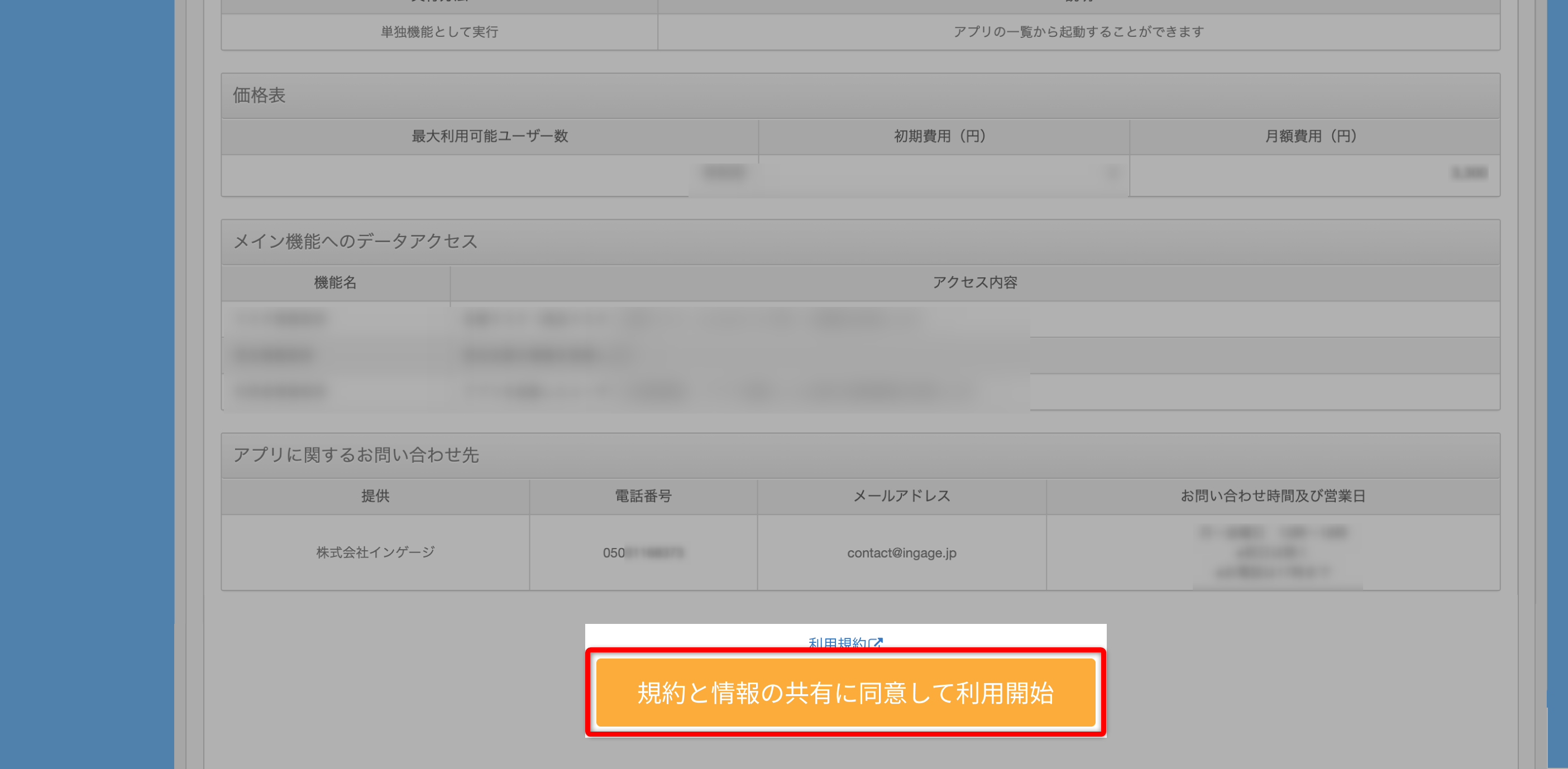Click the 提供 column header
The image size is (1568, 769).
(x=375, y=496)
